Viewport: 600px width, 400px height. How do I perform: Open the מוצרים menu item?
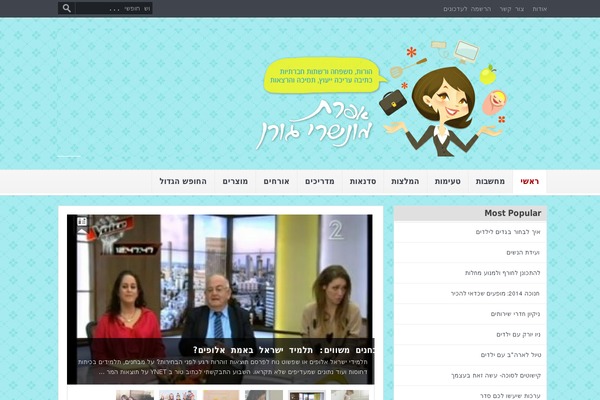(235, 181)
